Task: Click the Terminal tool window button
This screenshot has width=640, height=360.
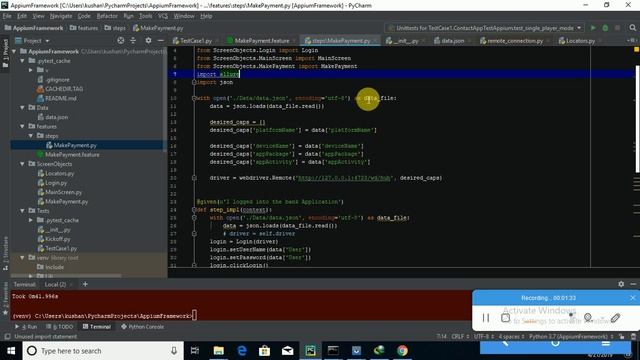Action: coord(97,327)
